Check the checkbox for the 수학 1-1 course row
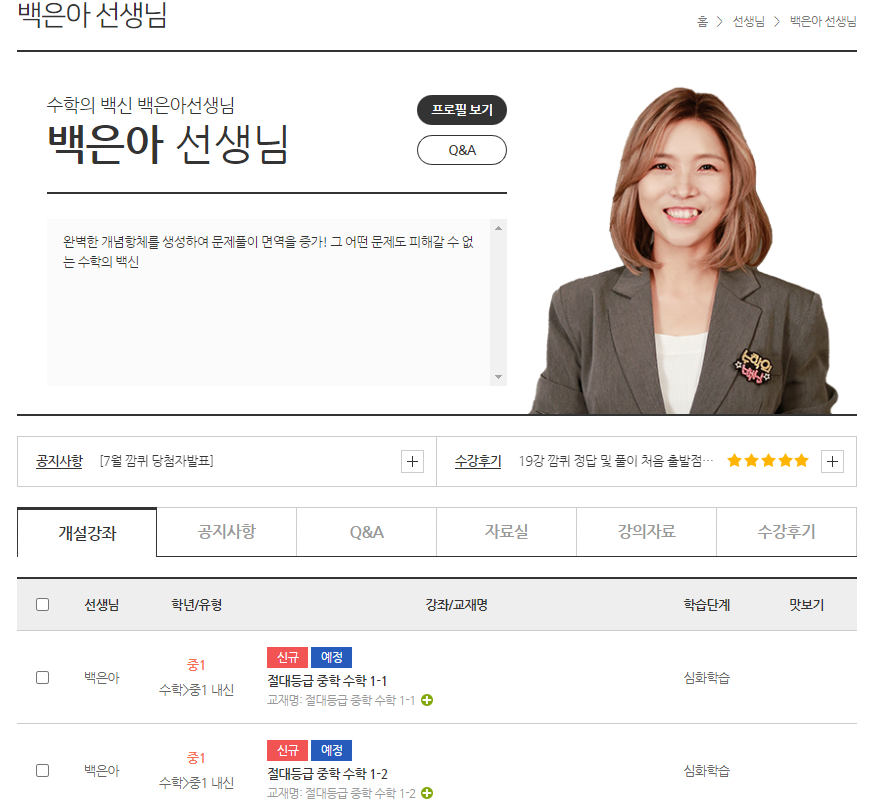The image size is (879, 800). click(41, 678)
